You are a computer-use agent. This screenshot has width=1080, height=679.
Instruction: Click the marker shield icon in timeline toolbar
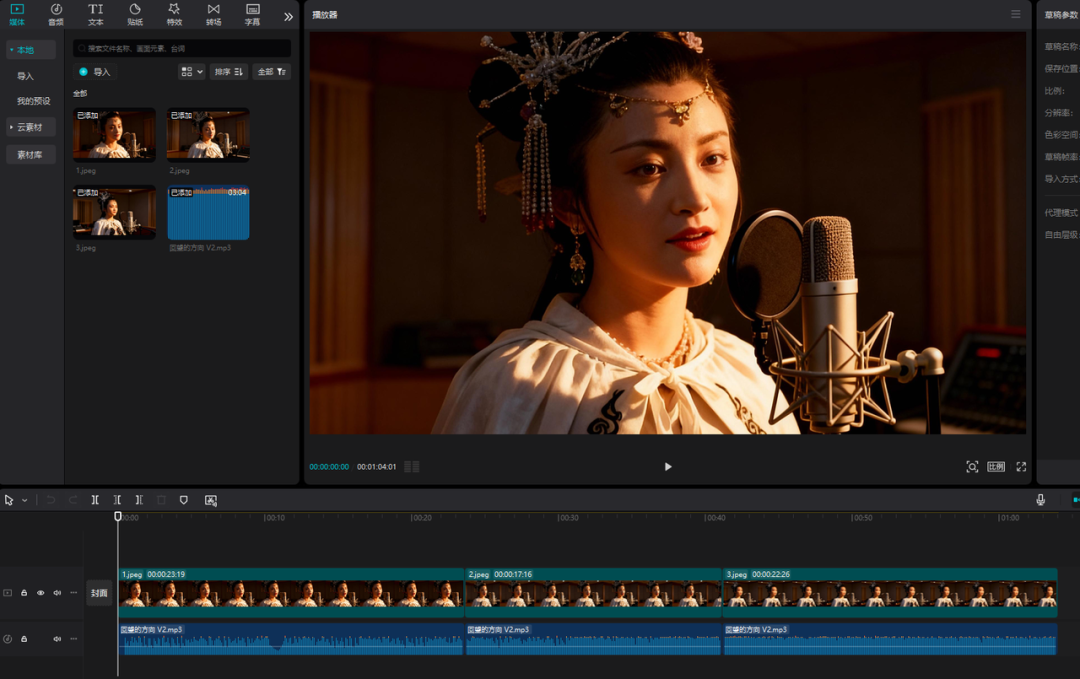183,500
